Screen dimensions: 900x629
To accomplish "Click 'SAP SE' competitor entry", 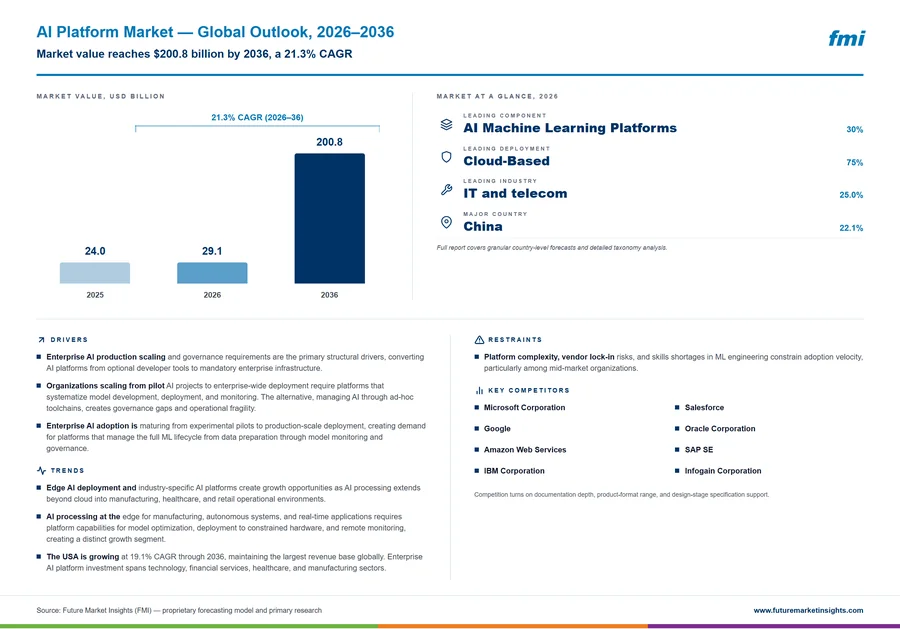I will pyautogui.click(x=699, y=450).
